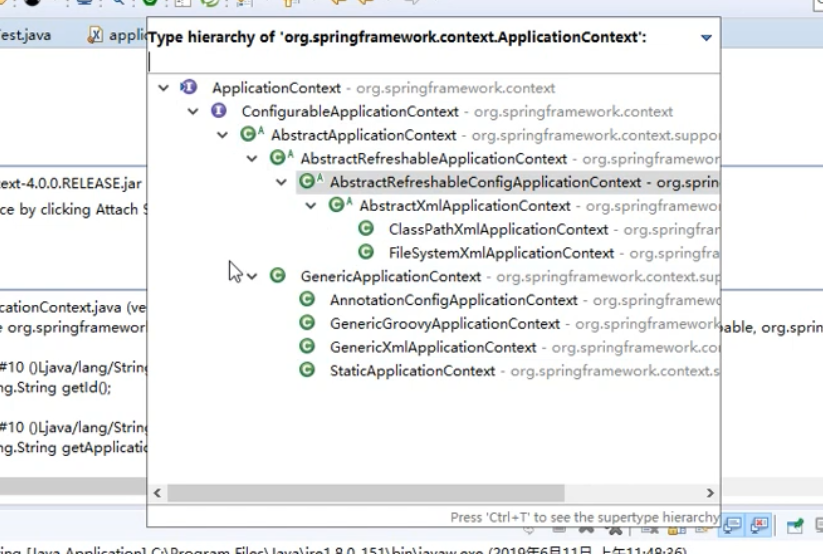Select StaticApplicationContext in the hierarchy

pyautogui.click(x=412, y=371)
